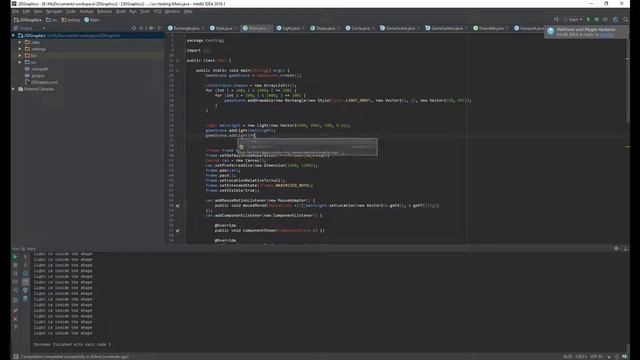Image resolution: width=640 pixels, height=360 pixels.
Task: Click Run panel hide icon at right
Action: 625,249
